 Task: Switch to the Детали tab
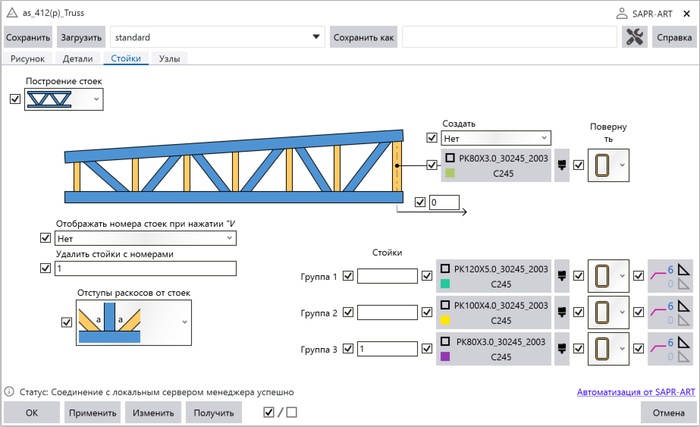(x=77, y=59)
